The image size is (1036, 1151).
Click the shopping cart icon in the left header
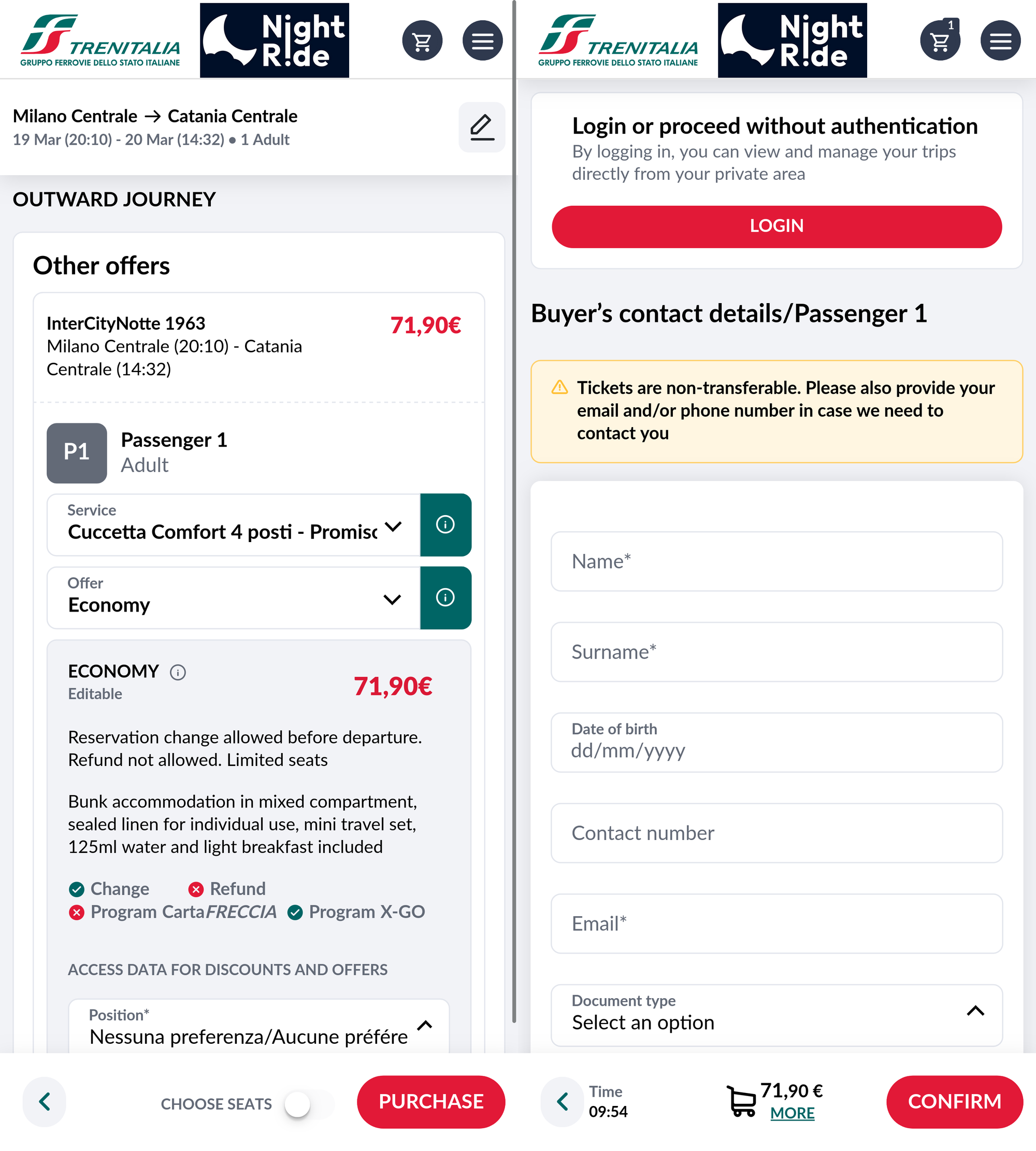(x=421, y=41)
